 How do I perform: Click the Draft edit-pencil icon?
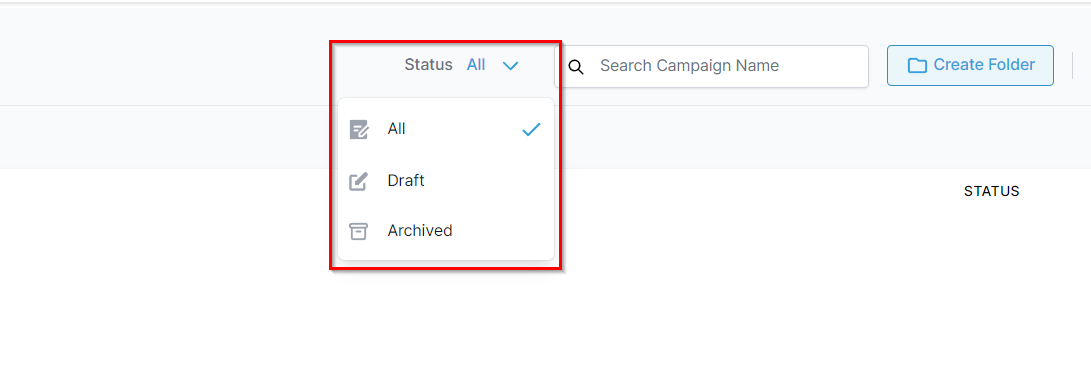coord(358,182)
